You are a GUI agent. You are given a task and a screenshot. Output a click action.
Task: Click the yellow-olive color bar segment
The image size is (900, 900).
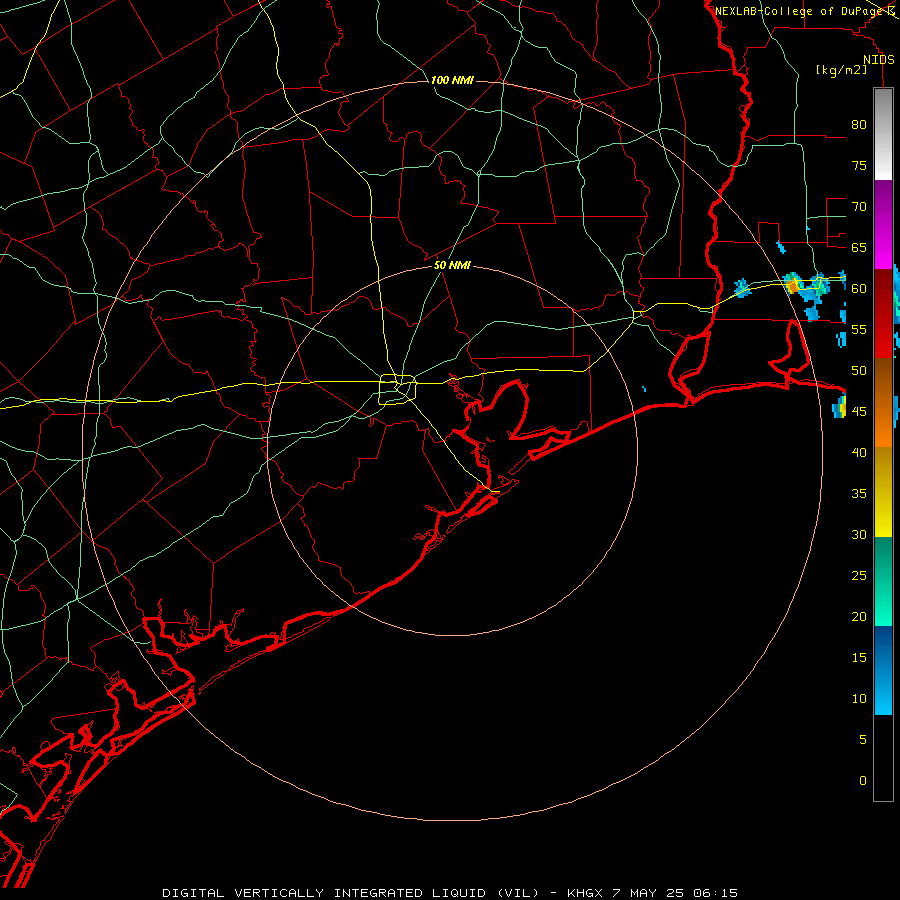(883, 492)
